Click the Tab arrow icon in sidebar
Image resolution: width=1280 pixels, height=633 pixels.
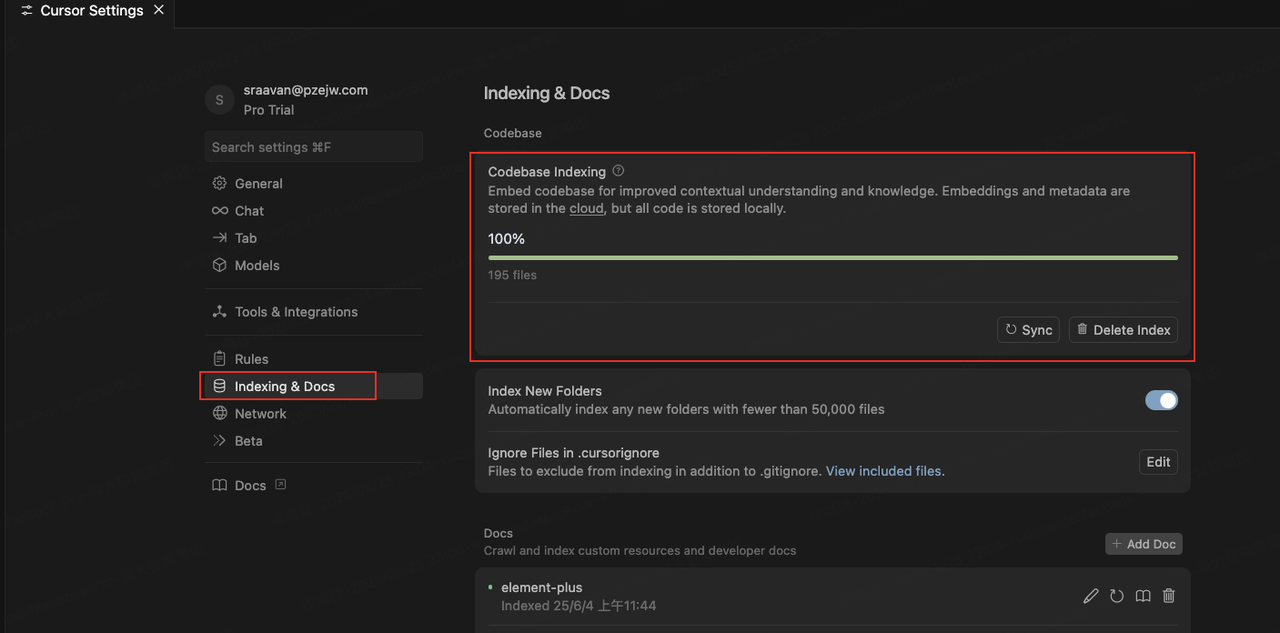pos(219,238)
